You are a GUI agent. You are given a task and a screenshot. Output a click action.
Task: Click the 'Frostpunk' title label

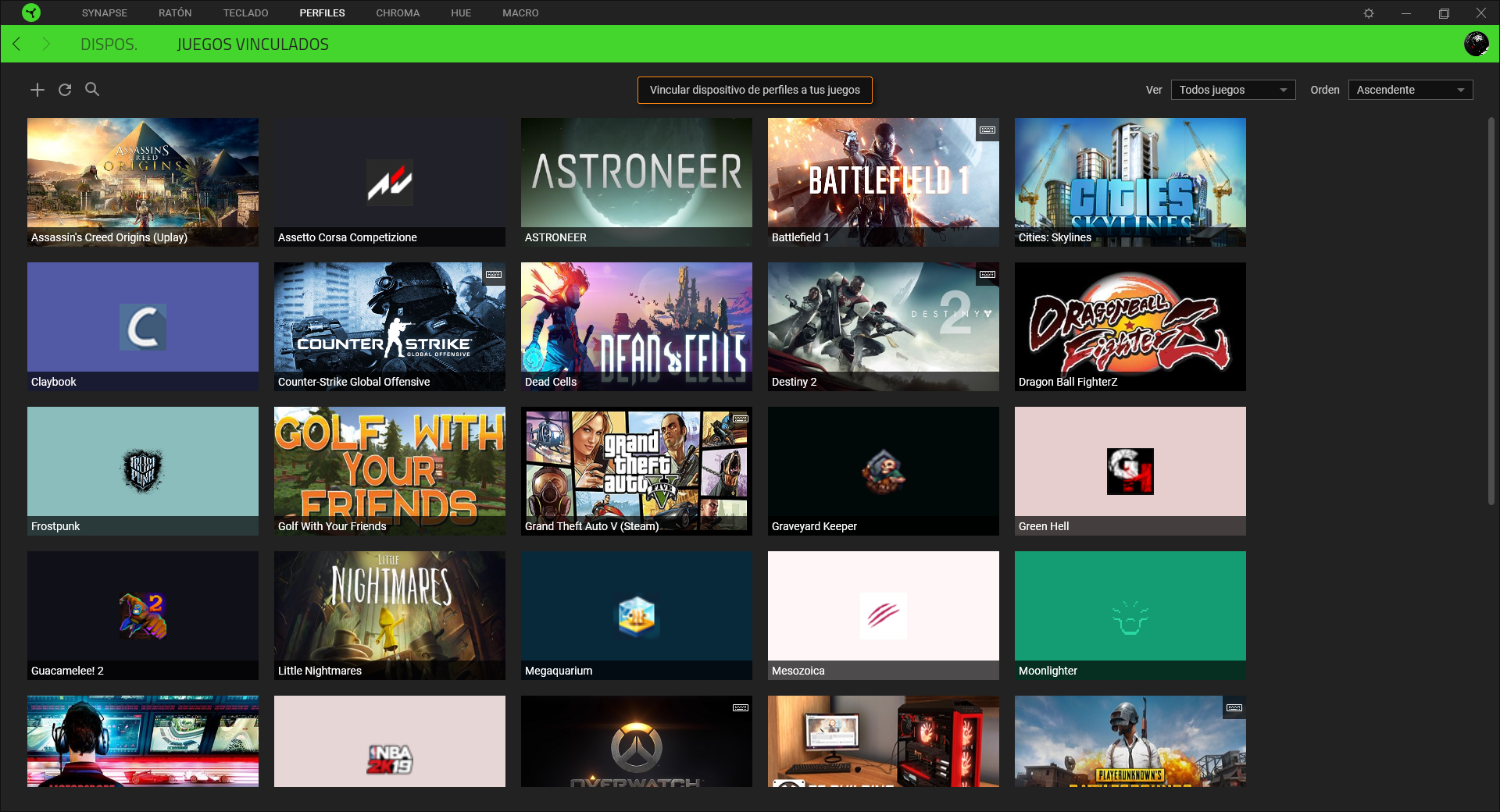55,526
